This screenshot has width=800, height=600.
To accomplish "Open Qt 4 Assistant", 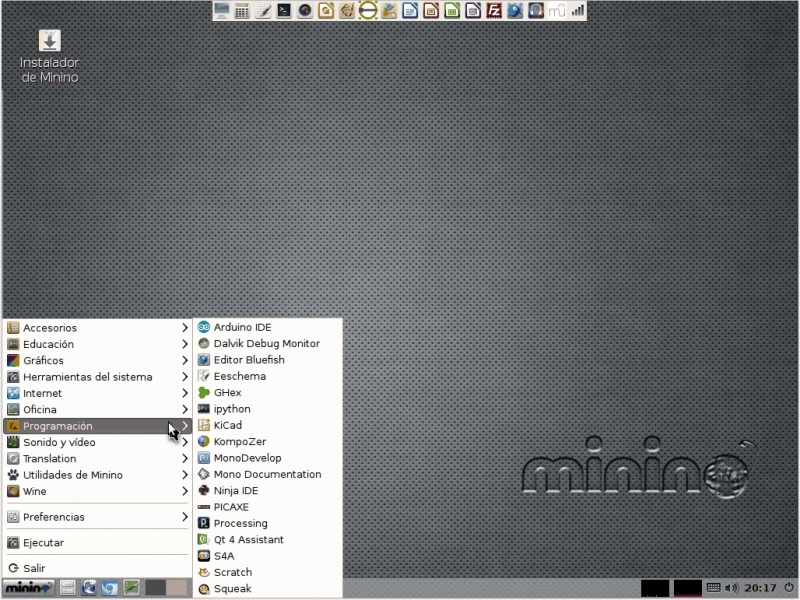I will point(268,539).
